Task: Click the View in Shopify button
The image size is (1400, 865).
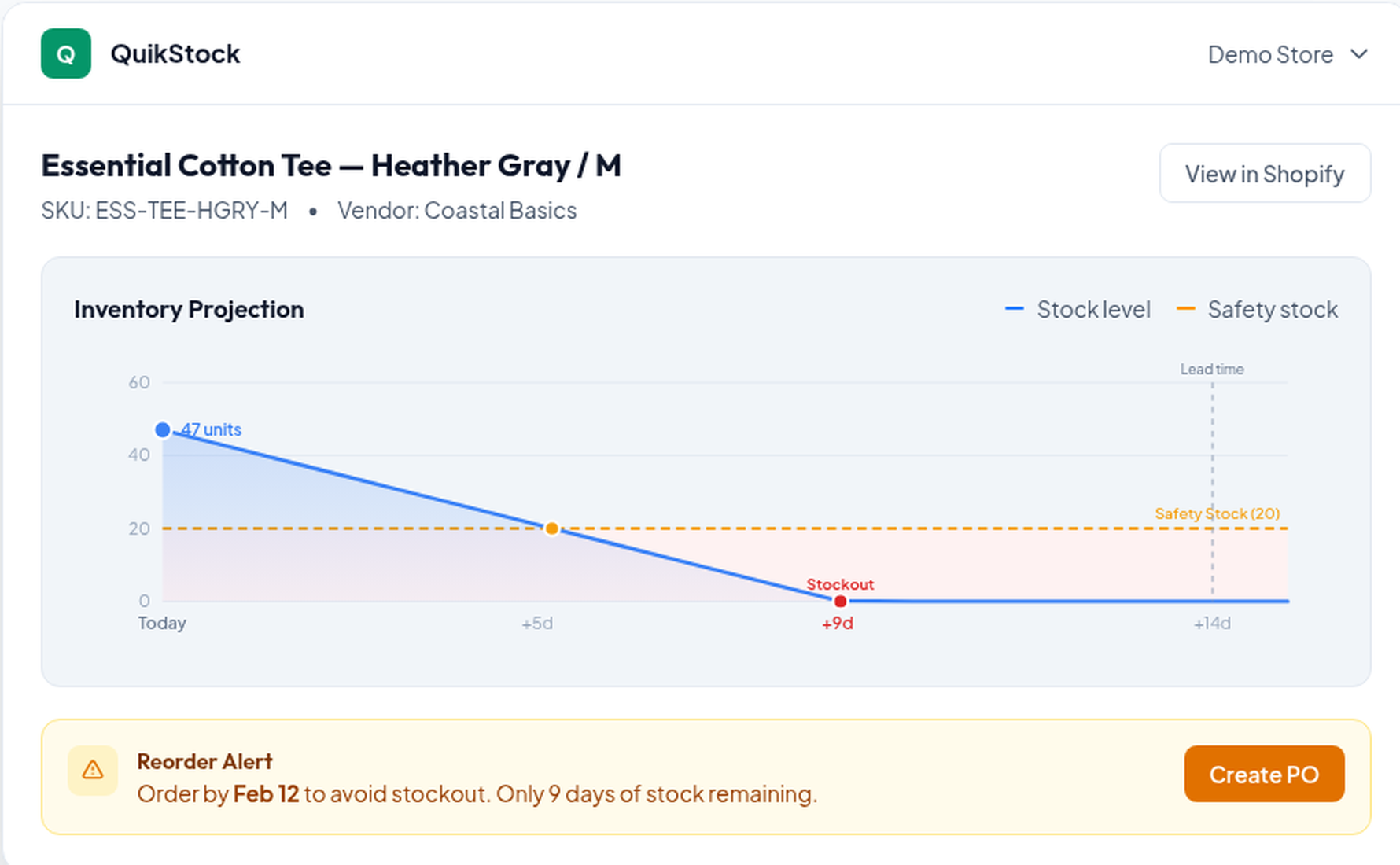Action: 1264,174
